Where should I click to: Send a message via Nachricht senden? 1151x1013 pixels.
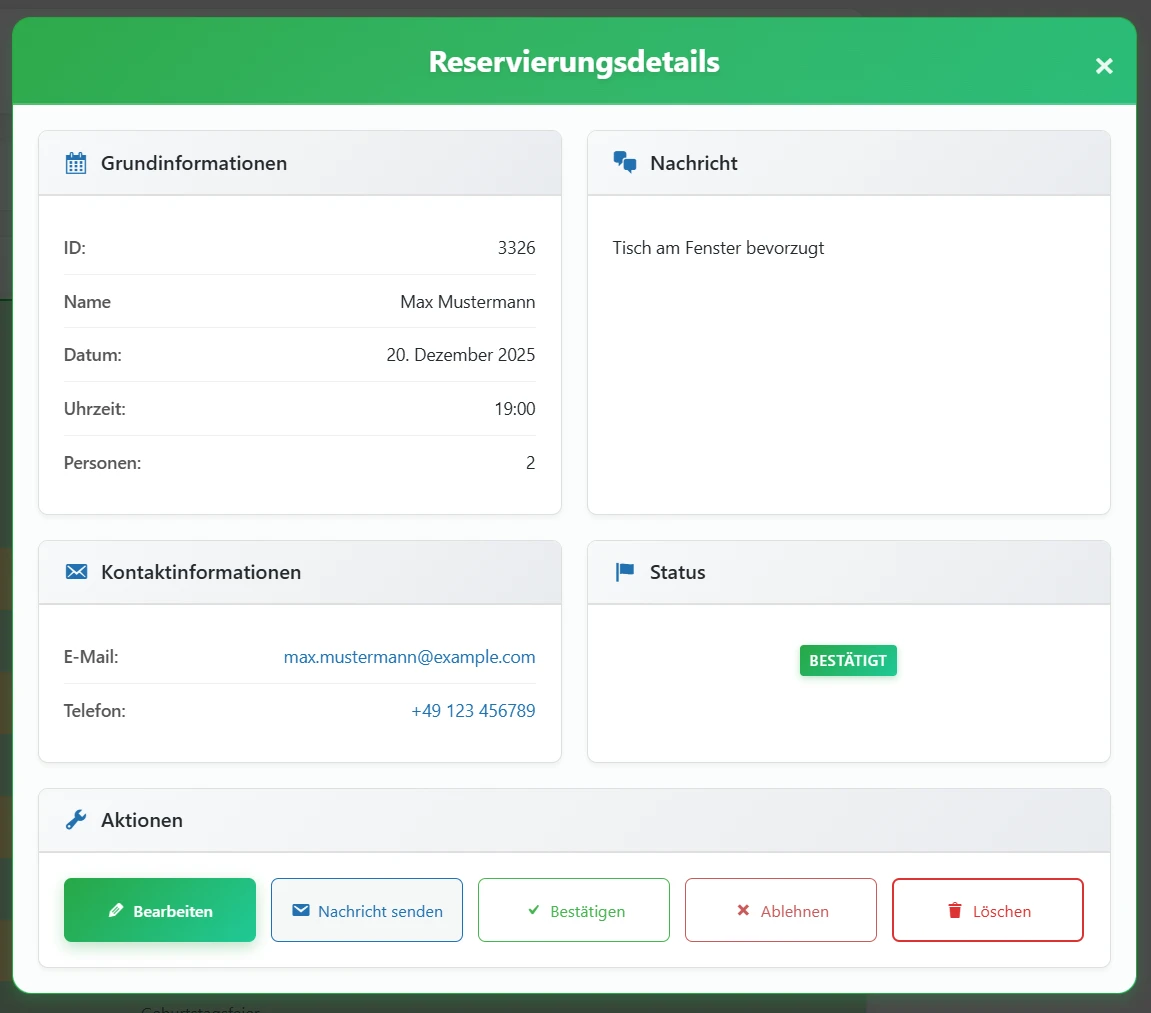point(367,910)
